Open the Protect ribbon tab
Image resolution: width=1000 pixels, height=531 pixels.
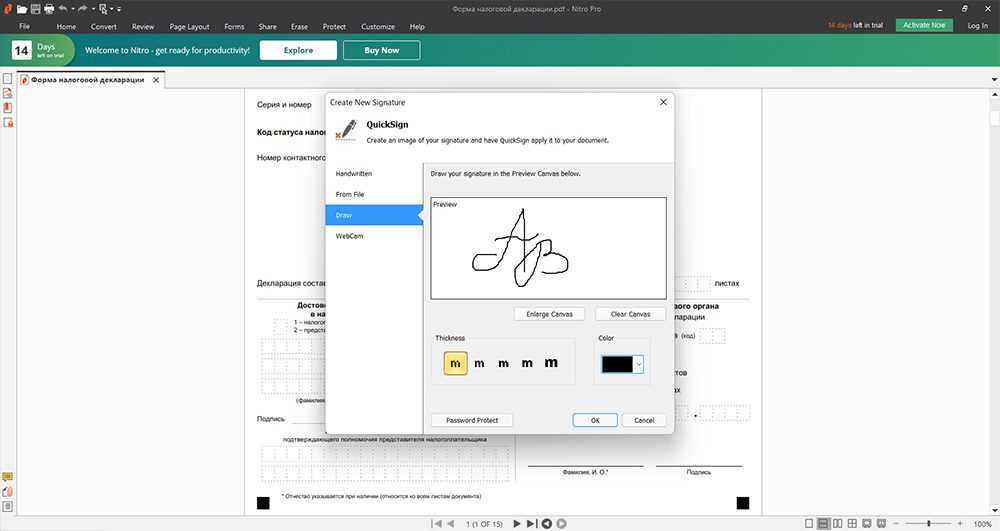[x=334, y=27]
